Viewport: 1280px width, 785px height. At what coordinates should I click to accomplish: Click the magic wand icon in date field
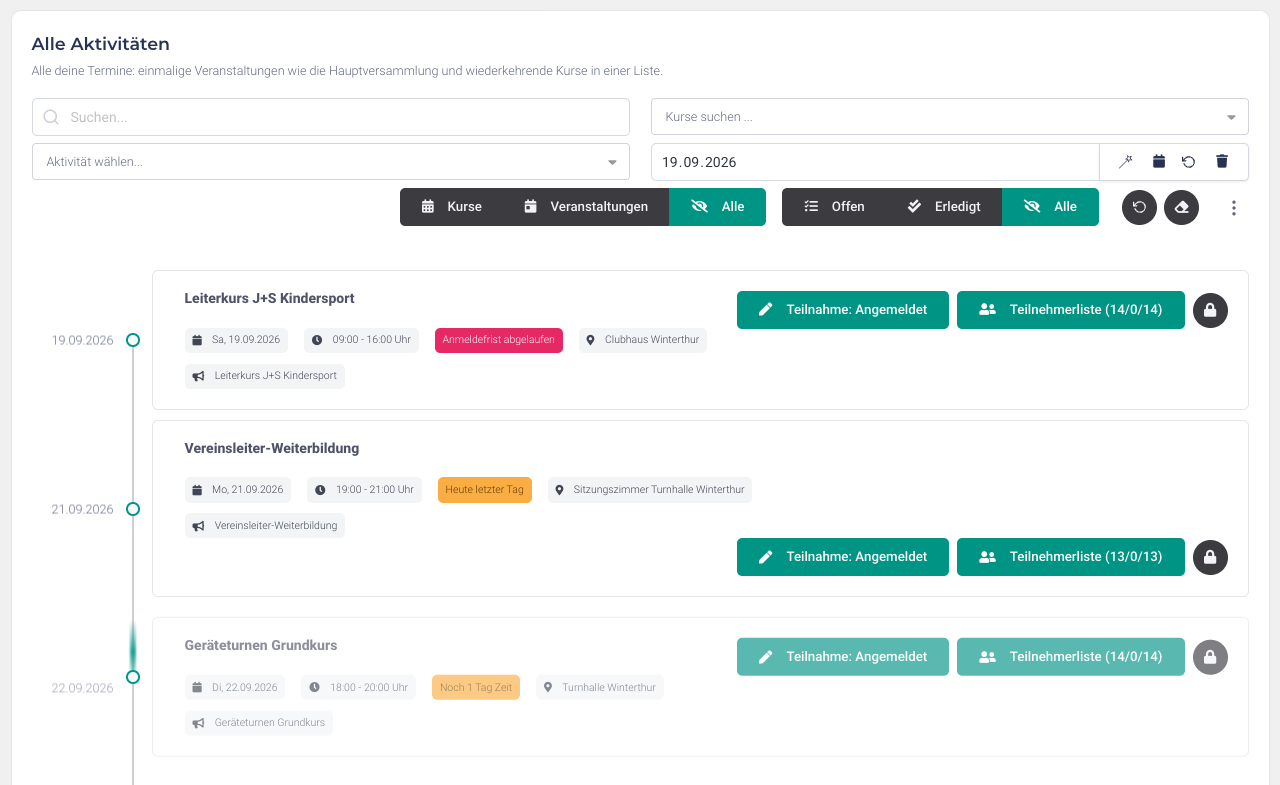click(1126, 162)
